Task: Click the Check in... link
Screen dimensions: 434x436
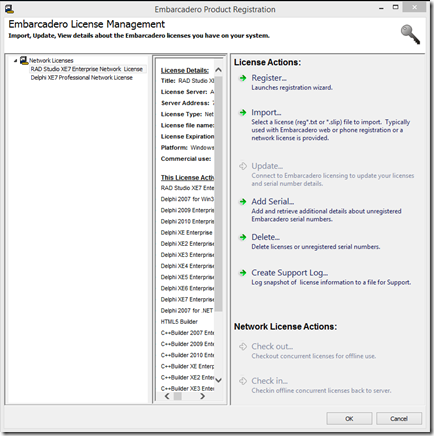Action: point(269,381)
